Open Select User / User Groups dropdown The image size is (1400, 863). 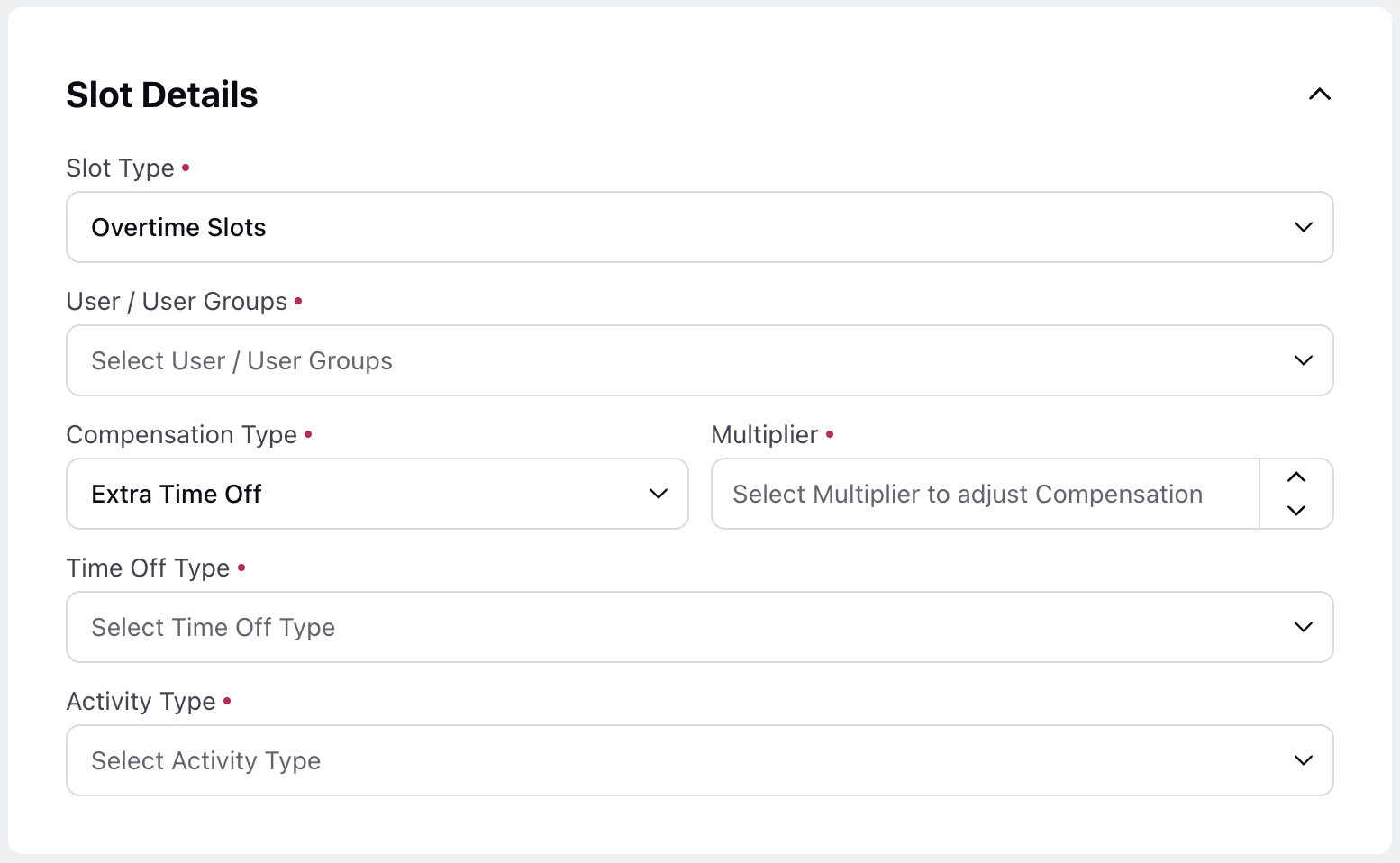click(x=699, y=360)
